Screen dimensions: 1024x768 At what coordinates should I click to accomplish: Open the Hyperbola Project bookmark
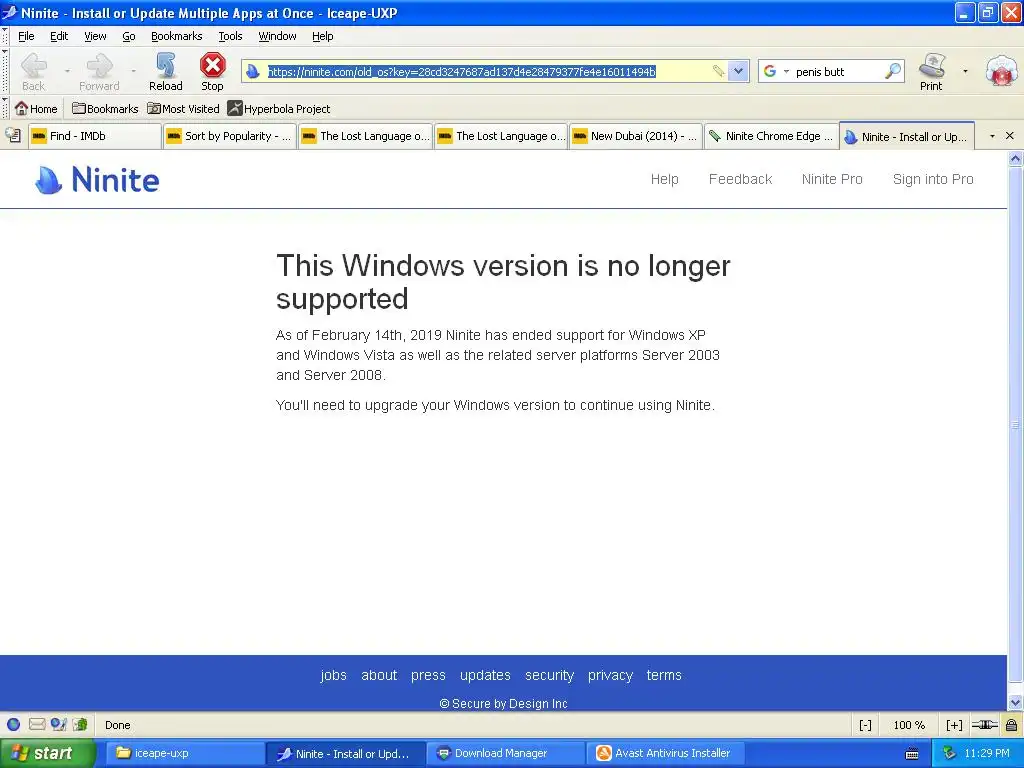tap(279, 108)
